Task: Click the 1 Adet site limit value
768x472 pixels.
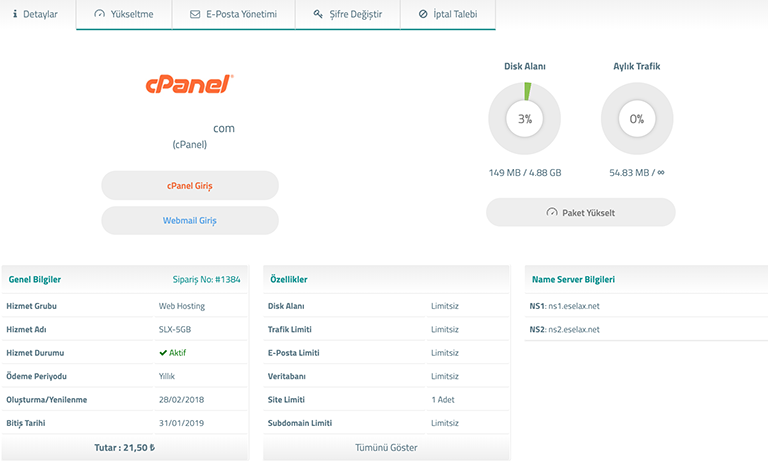Action: (x=443, y=400)
